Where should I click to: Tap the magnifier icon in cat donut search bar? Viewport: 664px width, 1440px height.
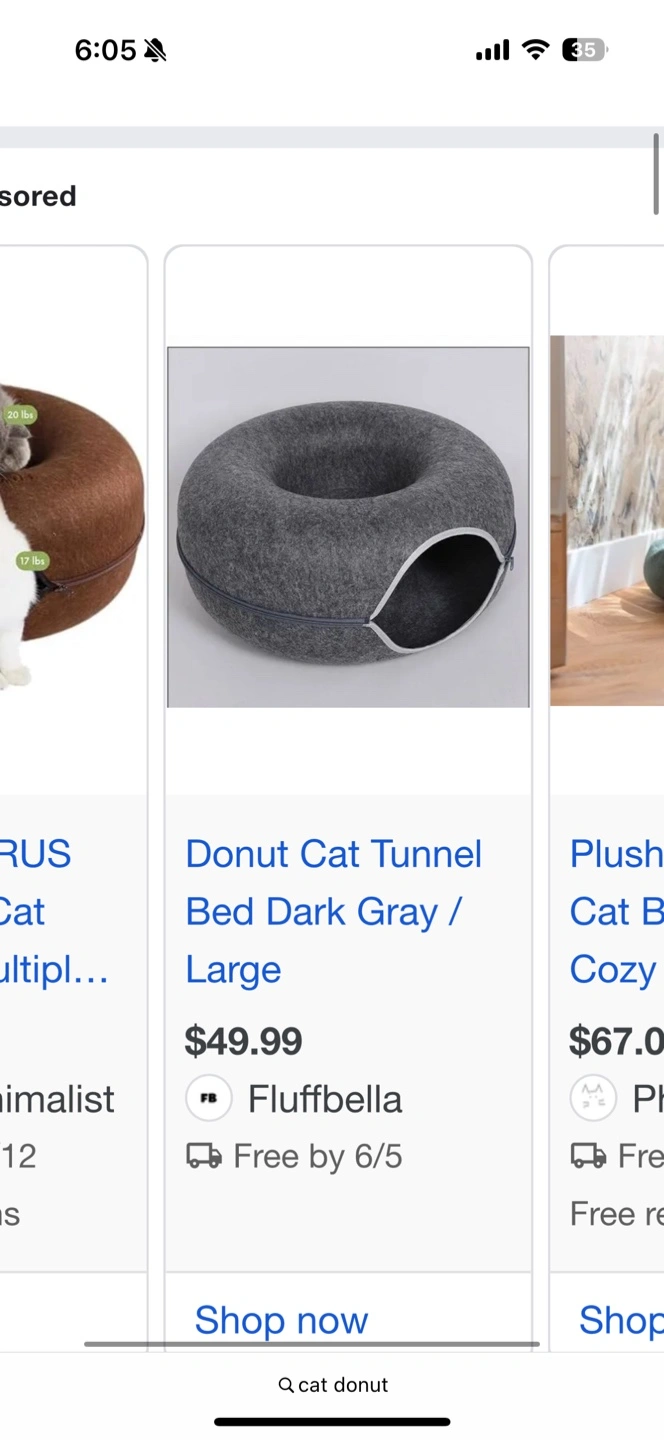tap(286, 1385)
